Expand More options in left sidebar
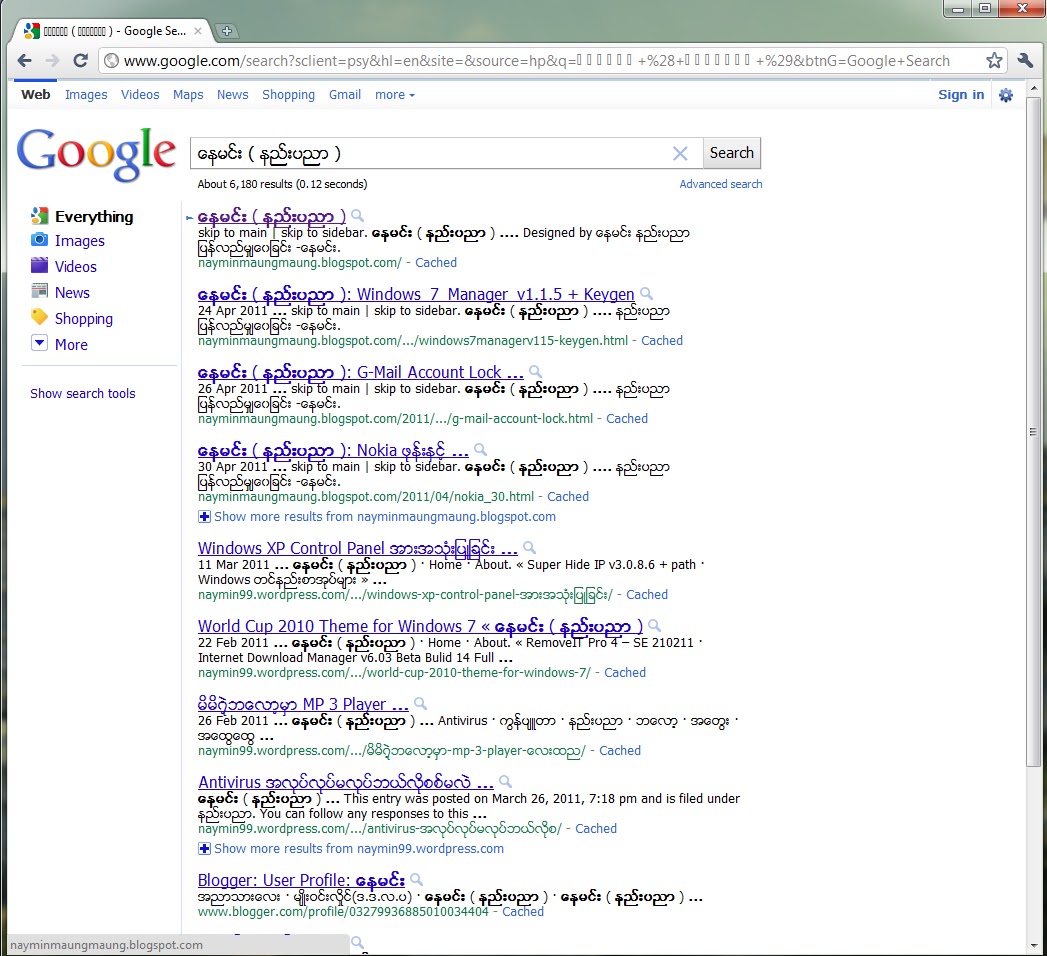Screen dimensions: 1047x956 [59, 344]
